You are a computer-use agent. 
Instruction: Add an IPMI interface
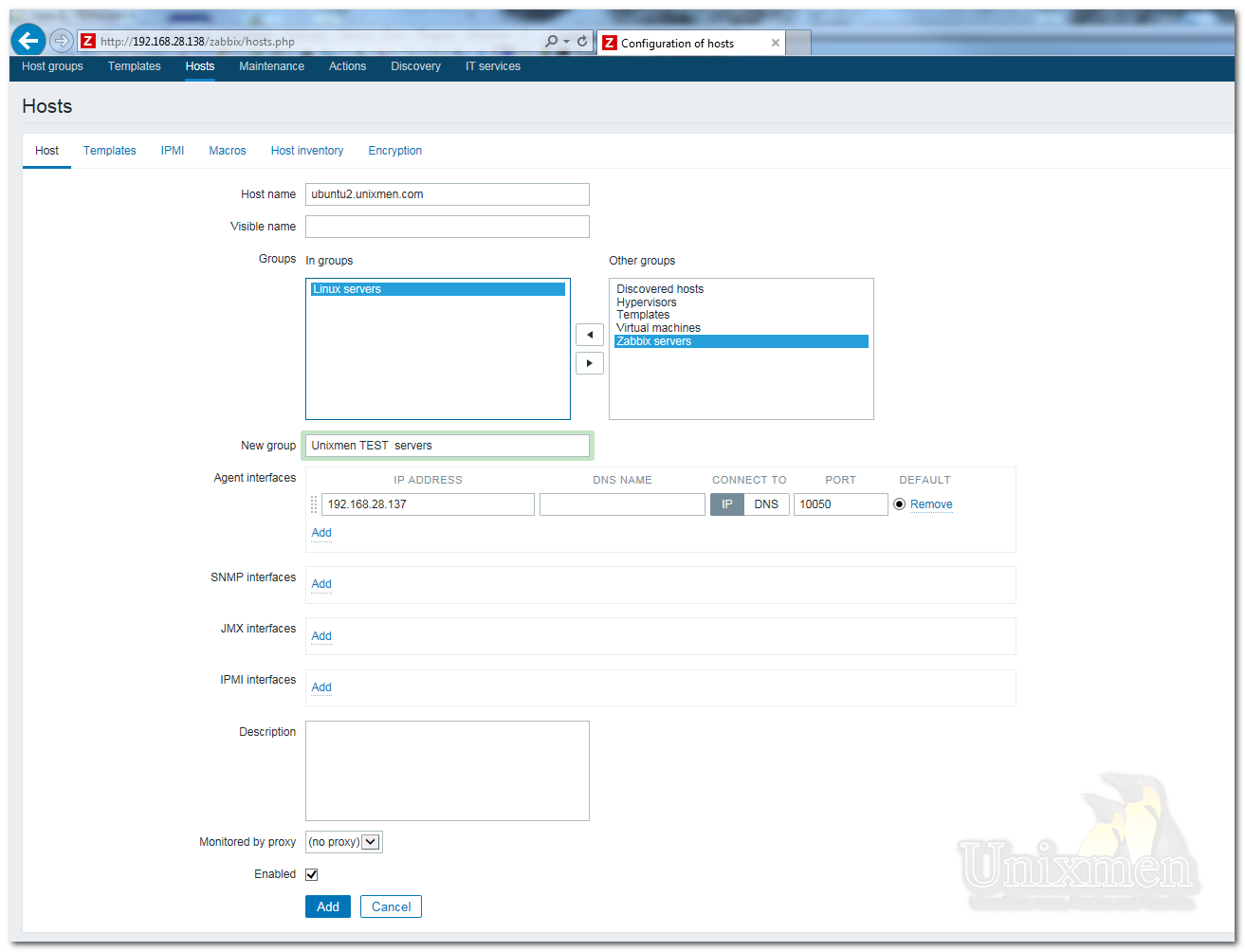(x=321, y=687)
